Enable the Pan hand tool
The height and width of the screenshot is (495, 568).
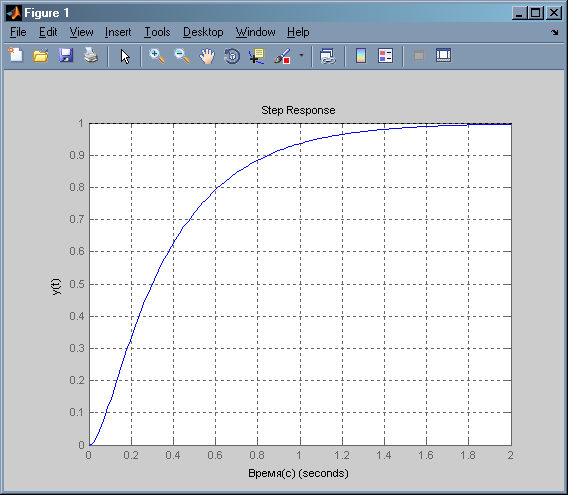point(207,56)
